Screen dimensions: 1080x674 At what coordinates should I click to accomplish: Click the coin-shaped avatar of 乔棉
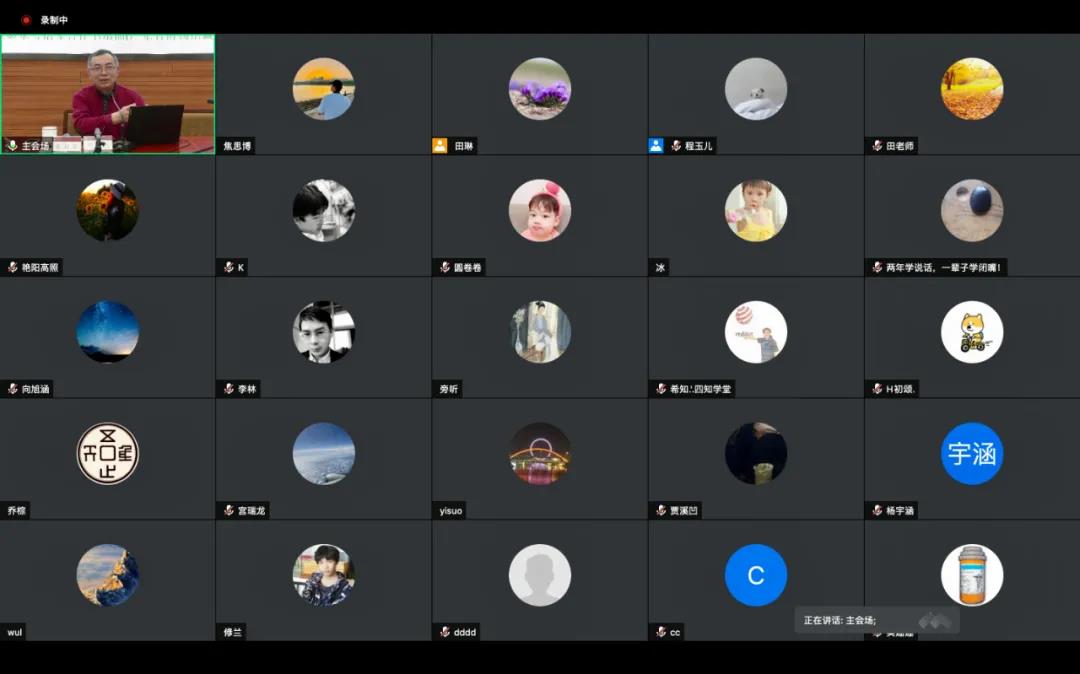[107, 454]
